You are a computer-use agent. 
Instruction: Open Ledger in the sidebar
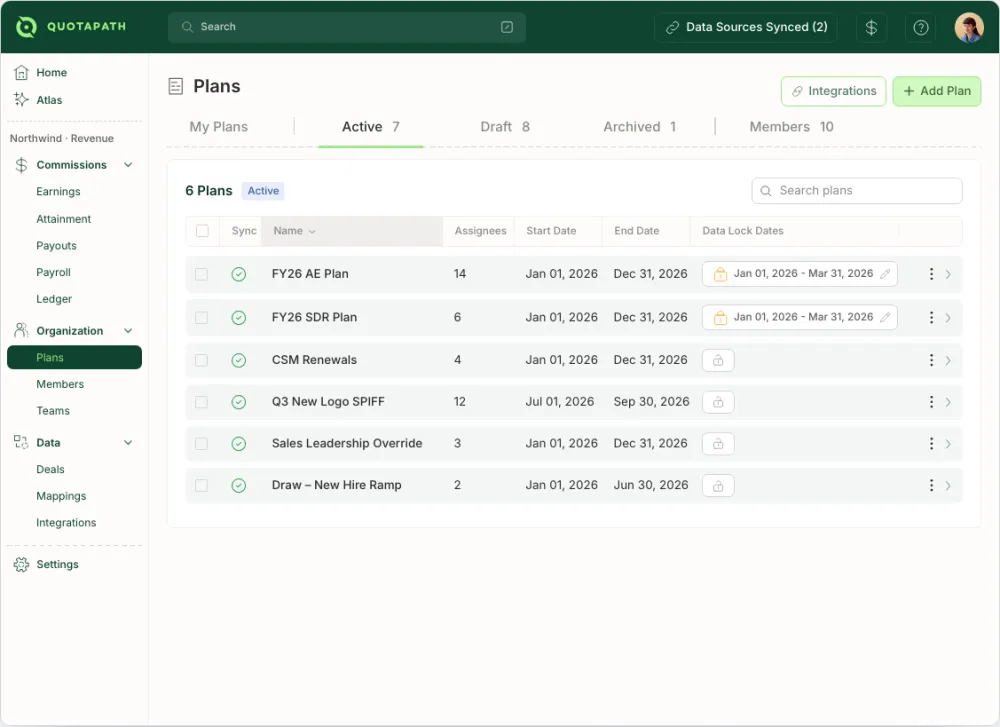(x=54, y=299)
